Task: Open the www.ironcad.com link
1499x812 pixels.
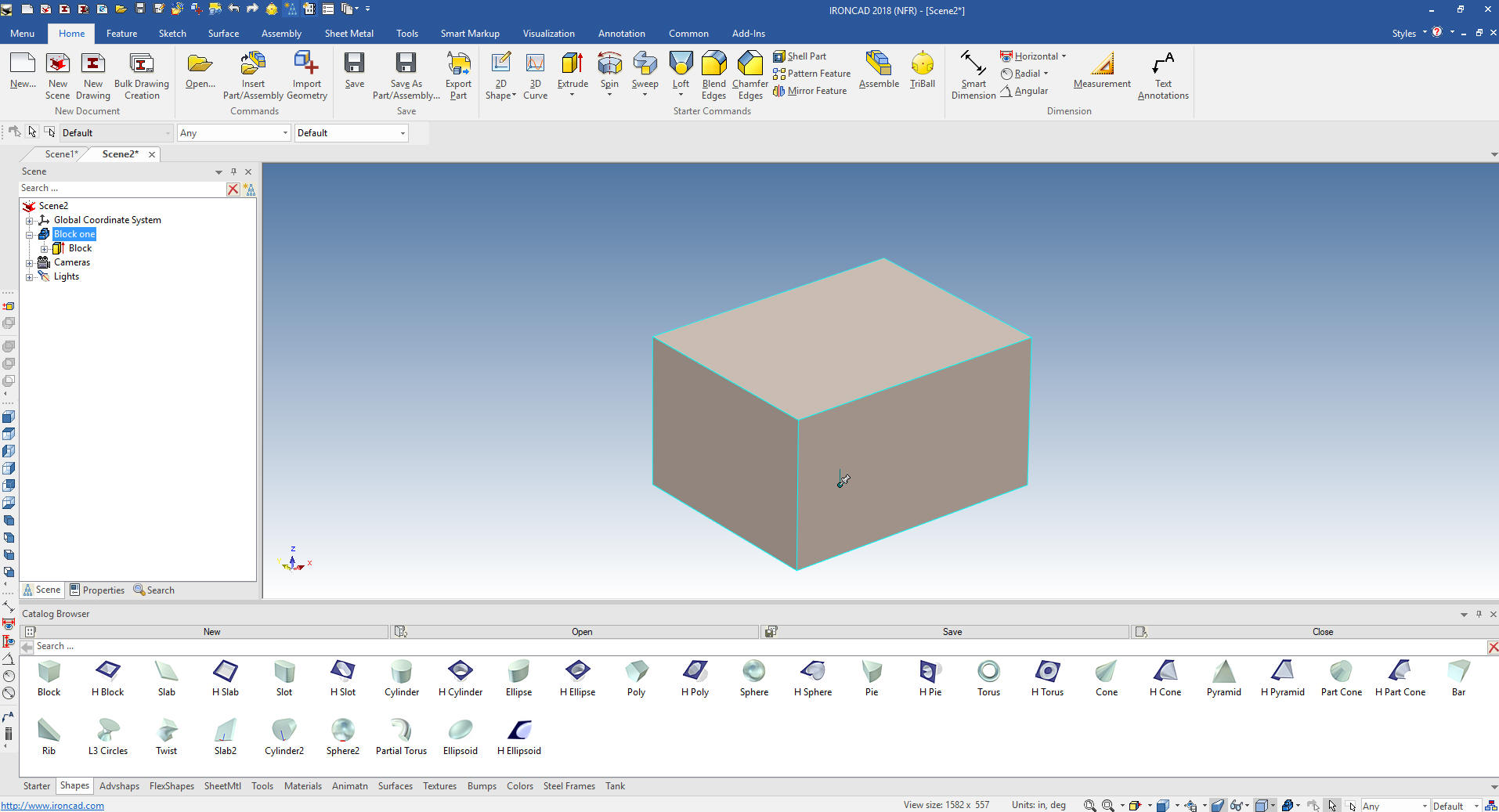Action: (52, 806)
